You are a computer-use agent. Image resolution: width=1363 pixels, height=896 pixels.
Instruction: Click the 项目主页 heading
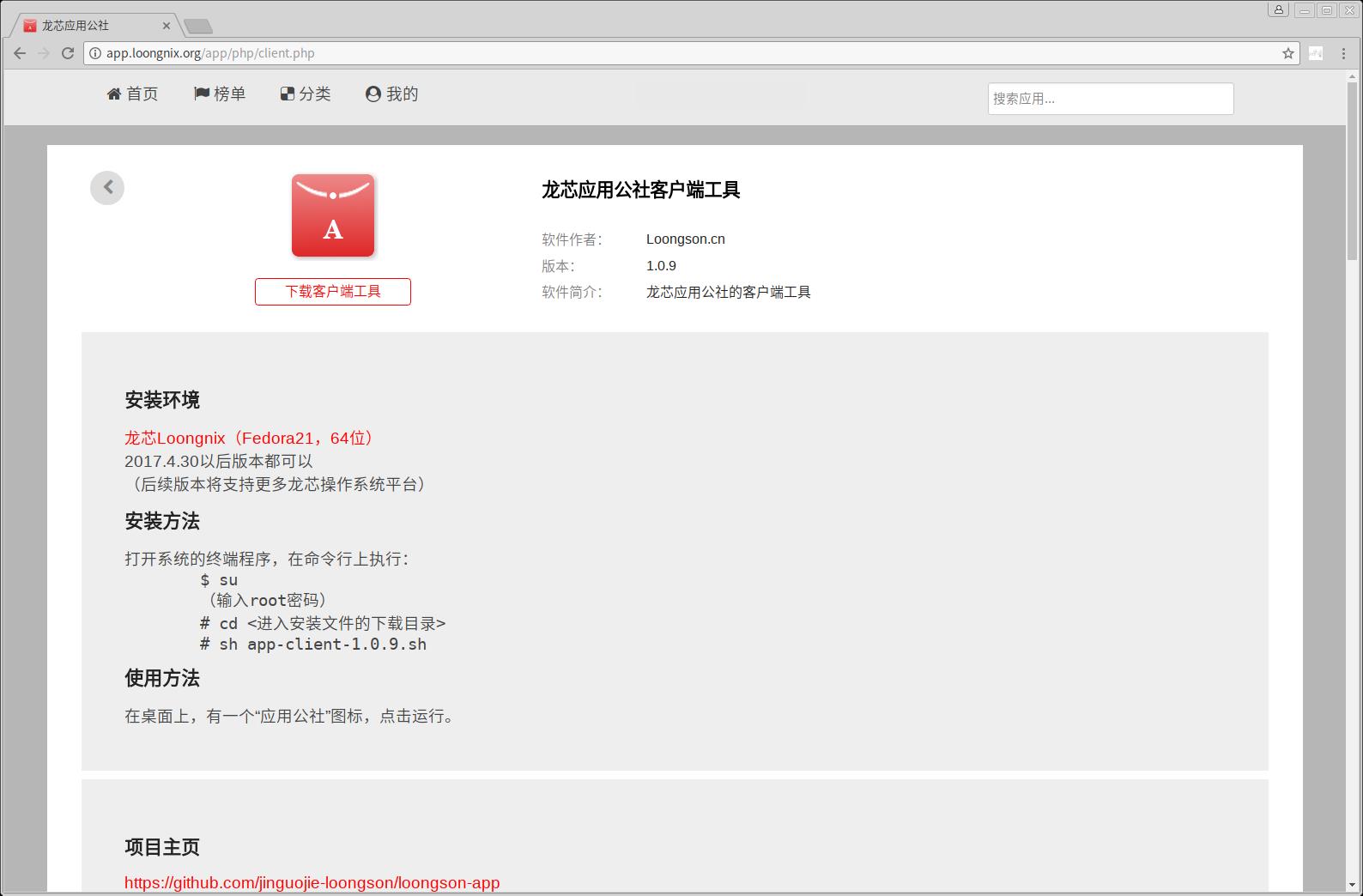click(162, 847)
